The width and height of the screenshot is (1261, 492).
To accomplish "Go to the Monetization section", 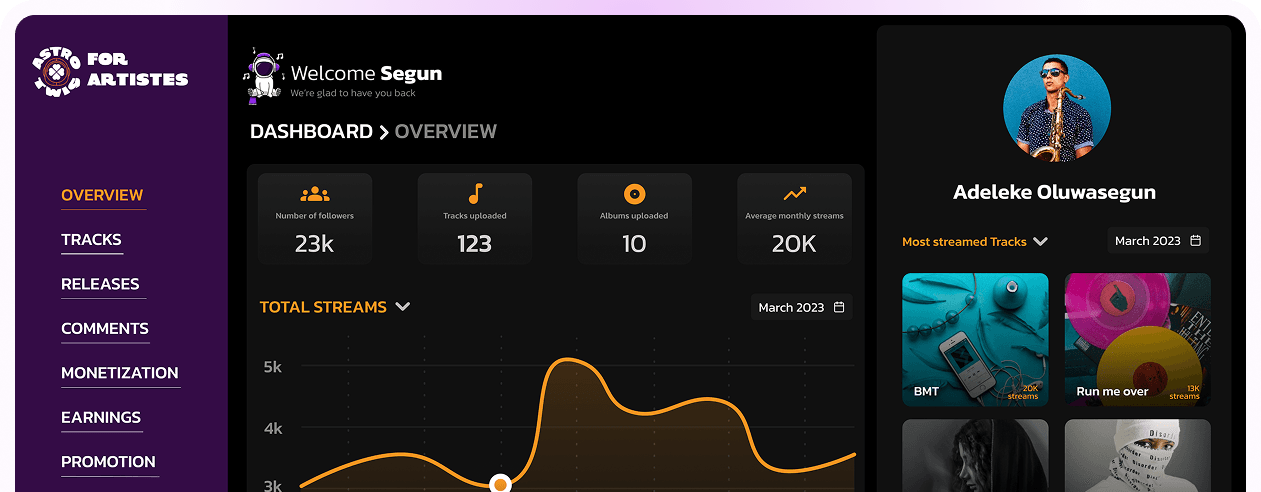I will tap(119, 373).
